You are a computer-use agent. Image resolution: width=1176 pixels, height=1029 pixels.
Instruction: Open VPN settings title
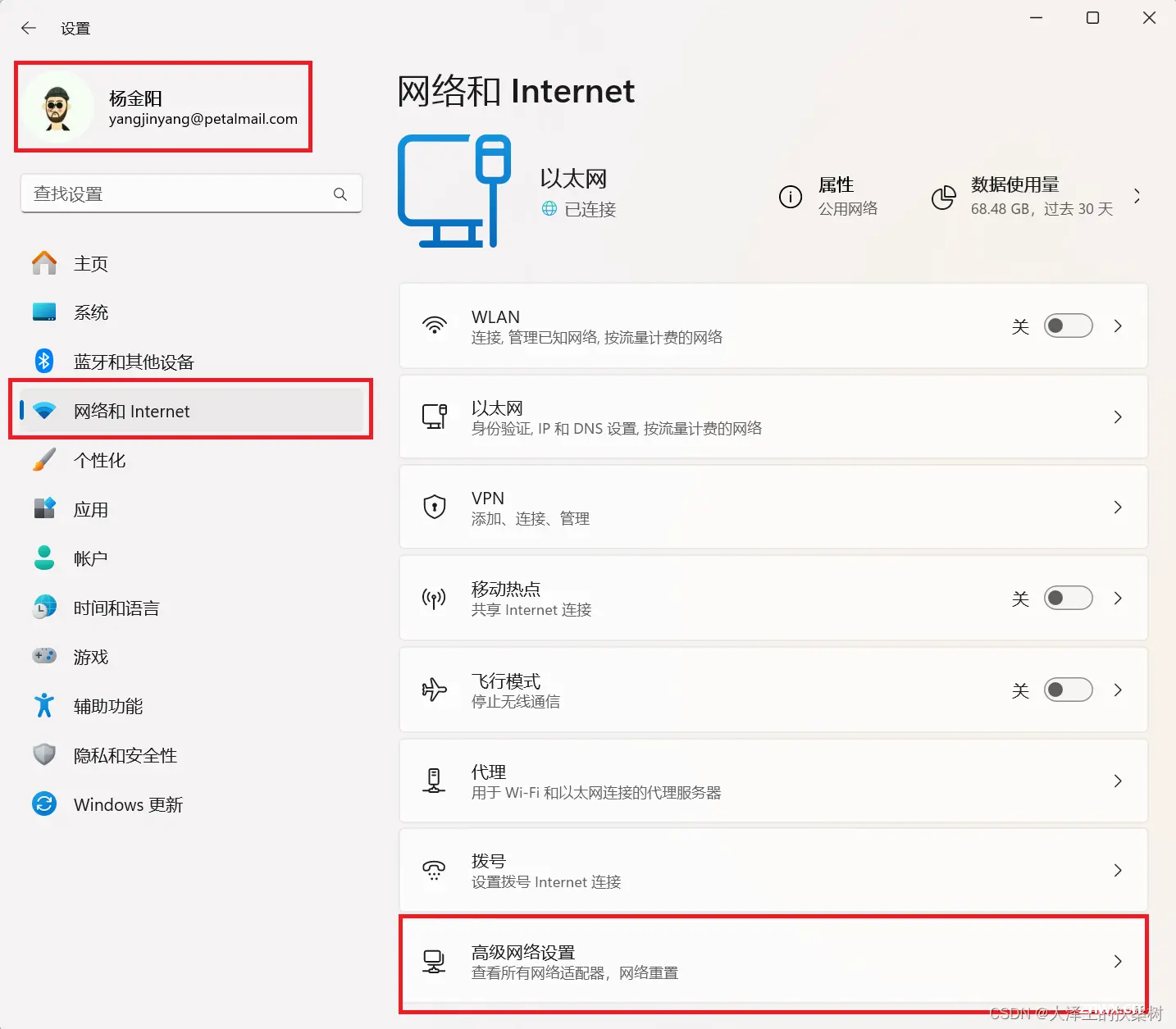[488, 498]
